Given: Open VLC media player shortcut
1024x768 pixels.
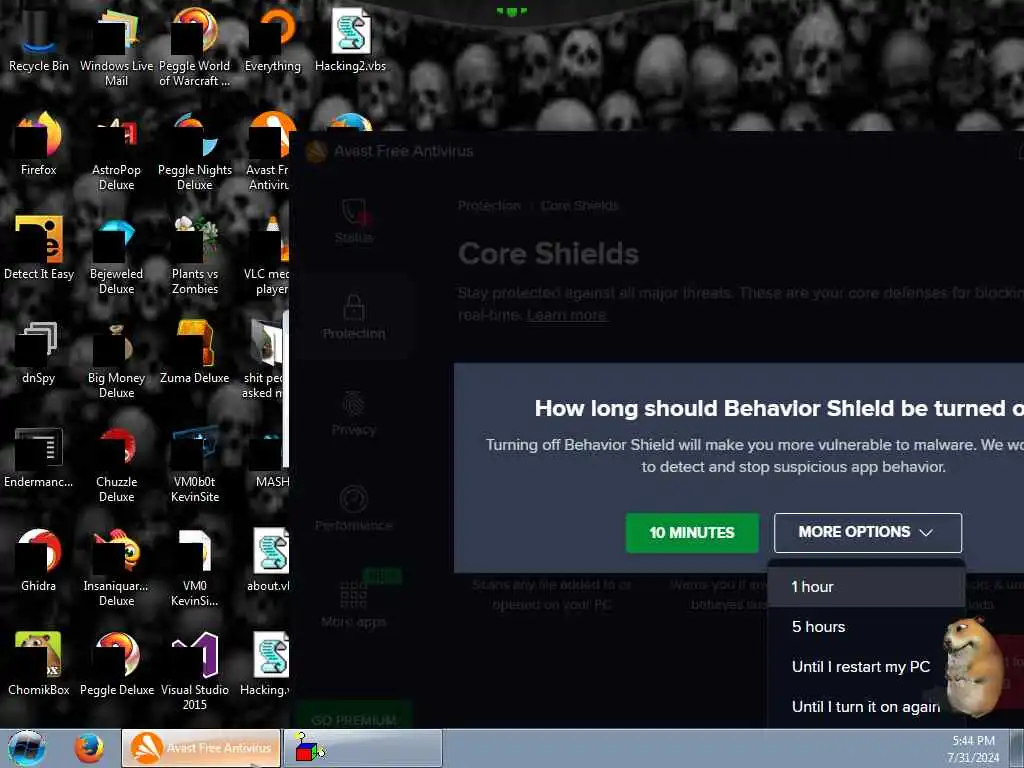Looking at the screenshot, I should click(267, 255).
